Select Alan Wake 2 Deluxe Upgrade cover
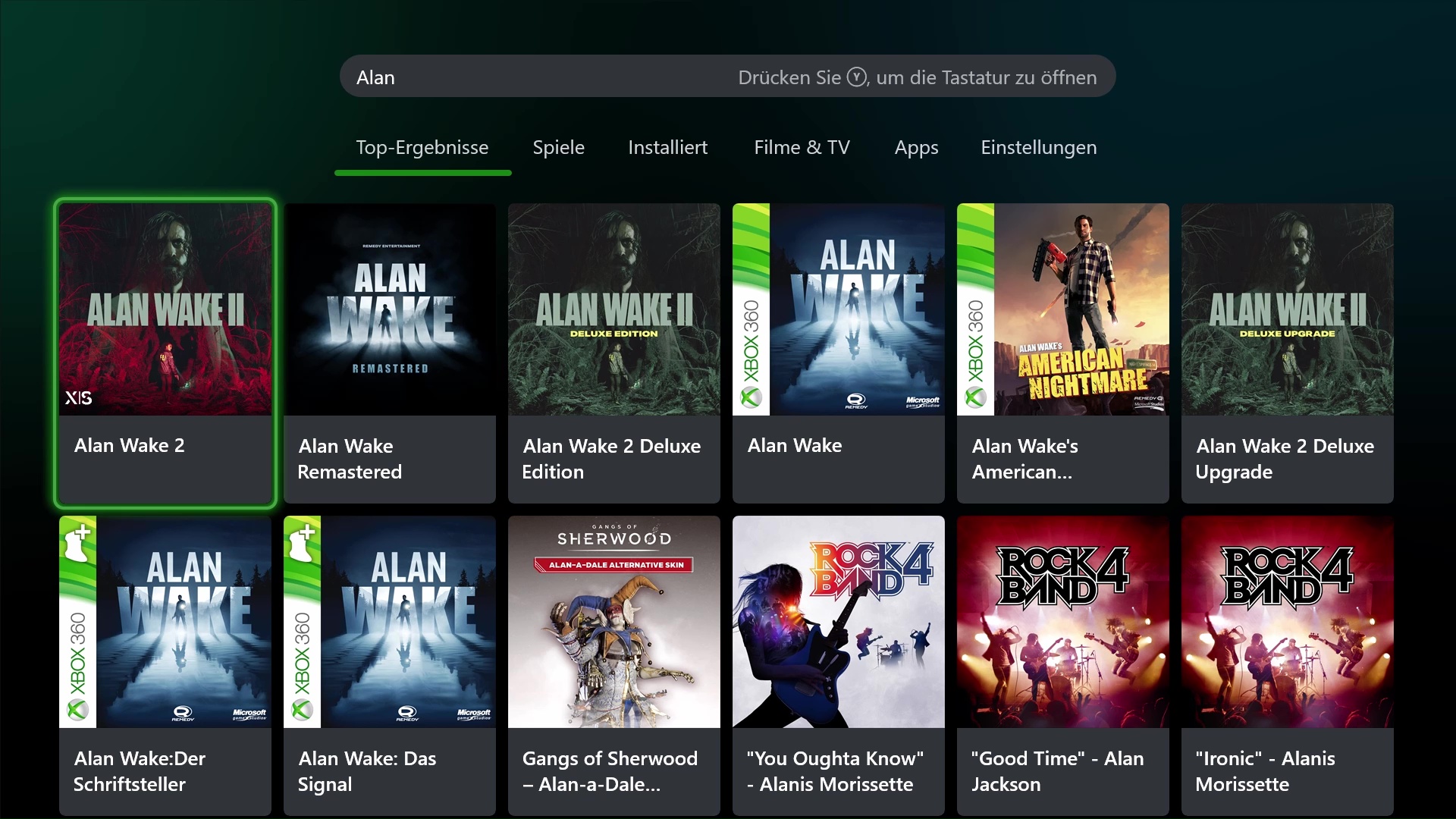 1288,309
